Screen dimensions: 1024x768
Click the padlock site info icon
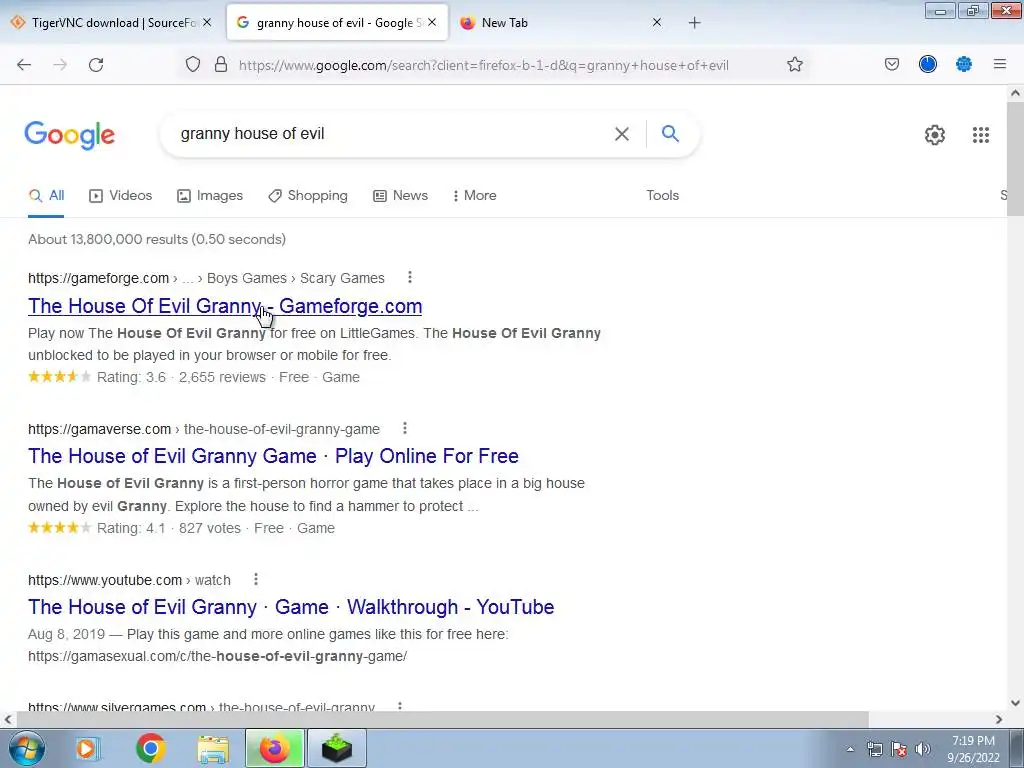pos(221,65)
